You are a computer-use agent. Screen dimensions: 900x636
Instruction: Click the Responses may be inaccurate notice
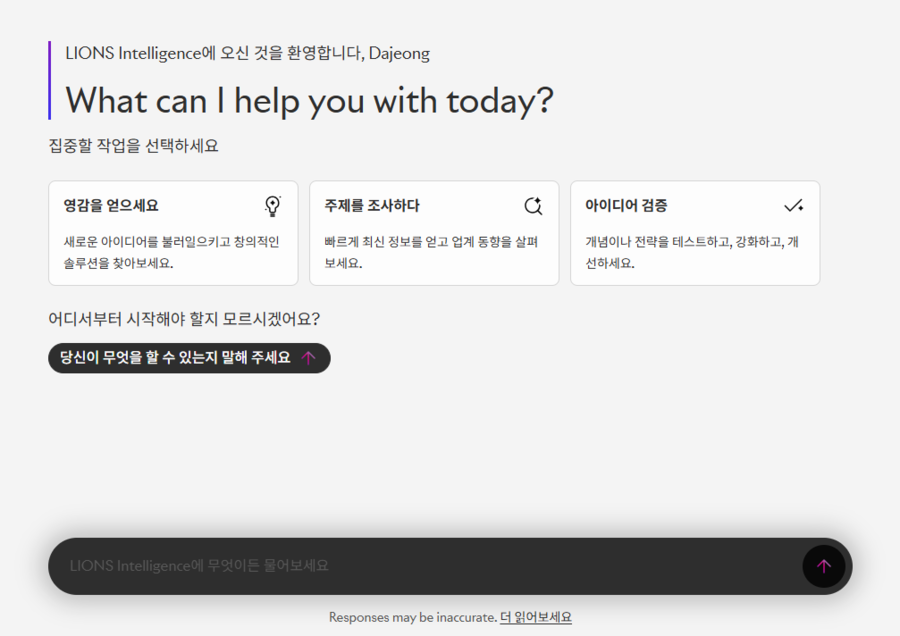412,618
